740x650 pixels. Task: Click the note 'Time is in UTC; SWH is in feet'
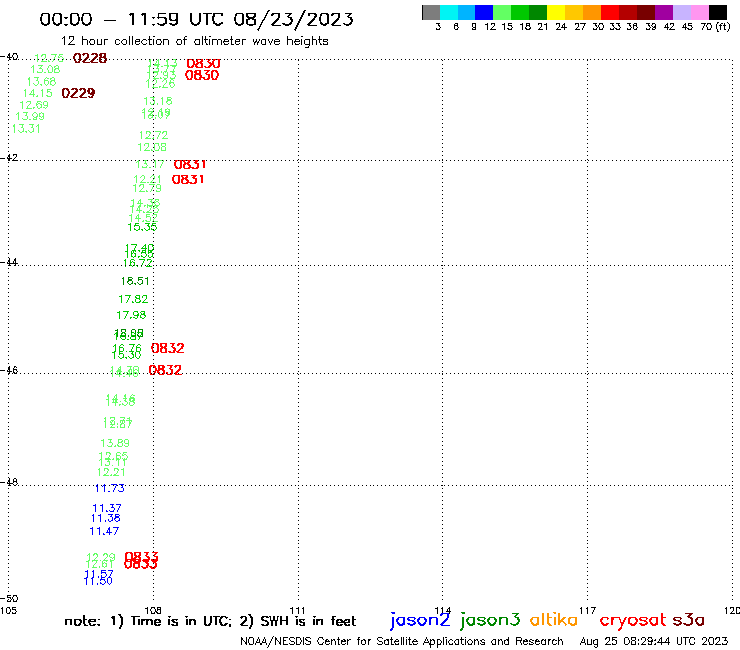(210, 621)
